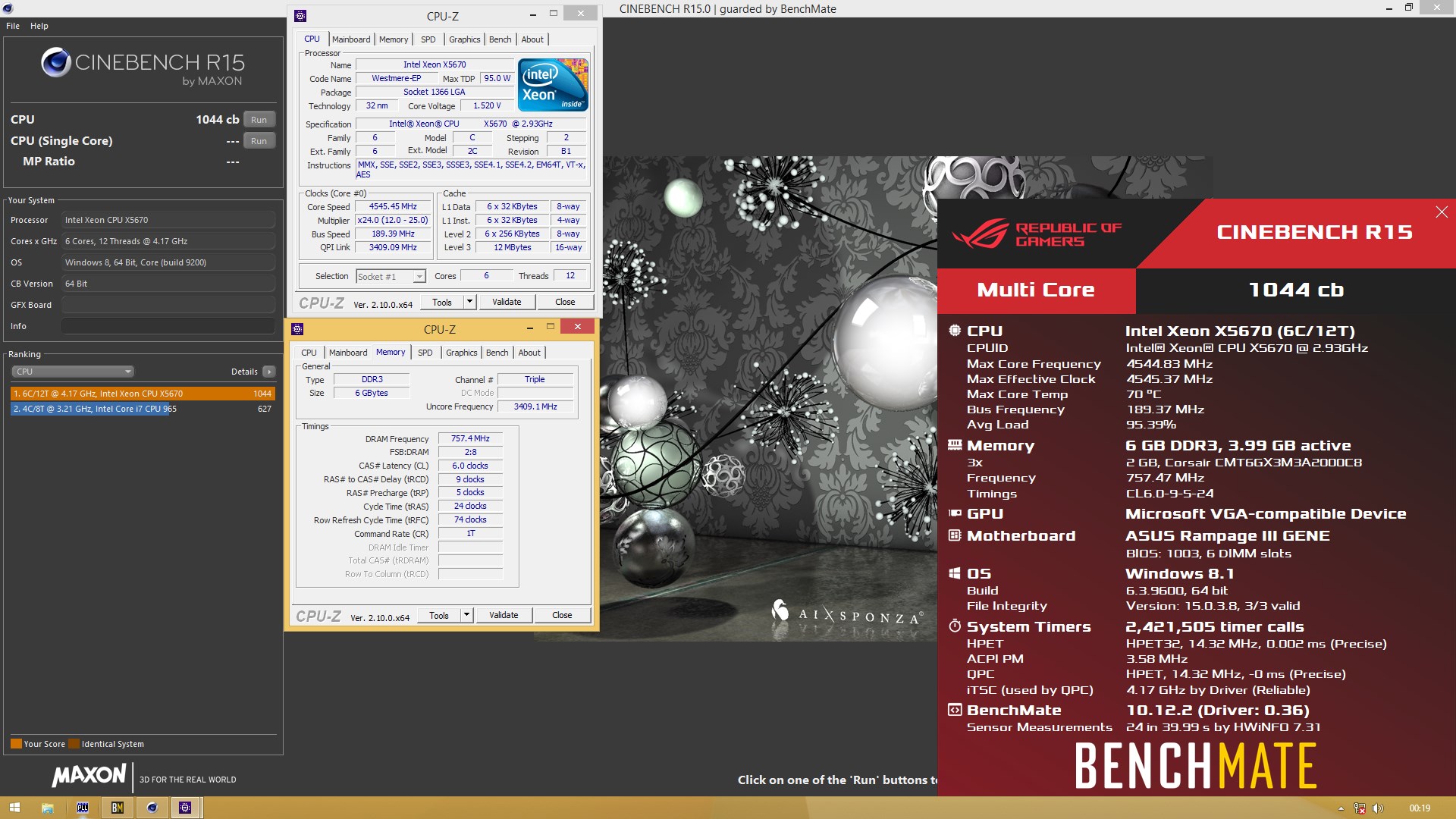This screenshot has width=1456, height=819.
Task: Switch to CPU tab in the Memory CPU-Z window
Action: coord(309,353)
